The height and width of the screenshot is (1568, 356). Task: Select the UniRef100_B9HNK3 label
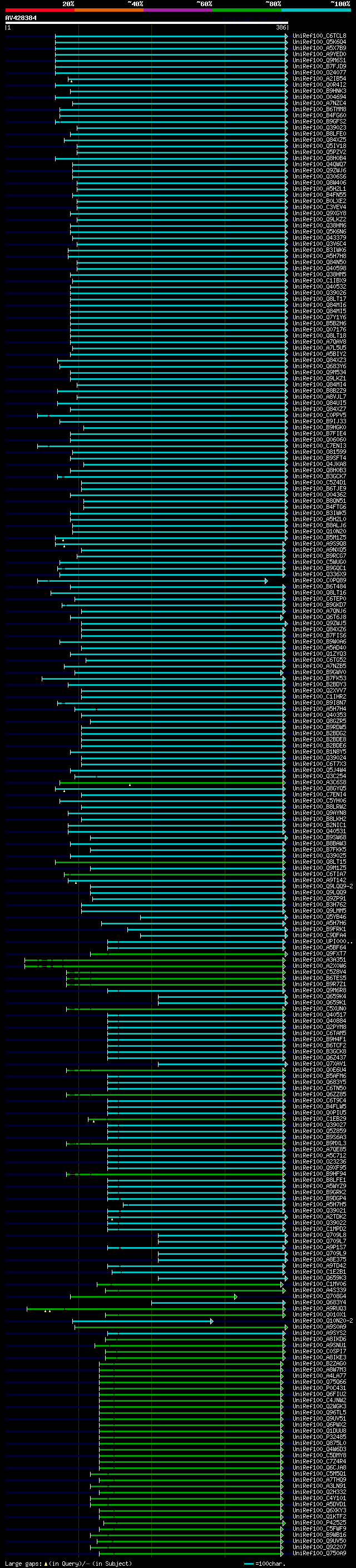click(319, 91)
